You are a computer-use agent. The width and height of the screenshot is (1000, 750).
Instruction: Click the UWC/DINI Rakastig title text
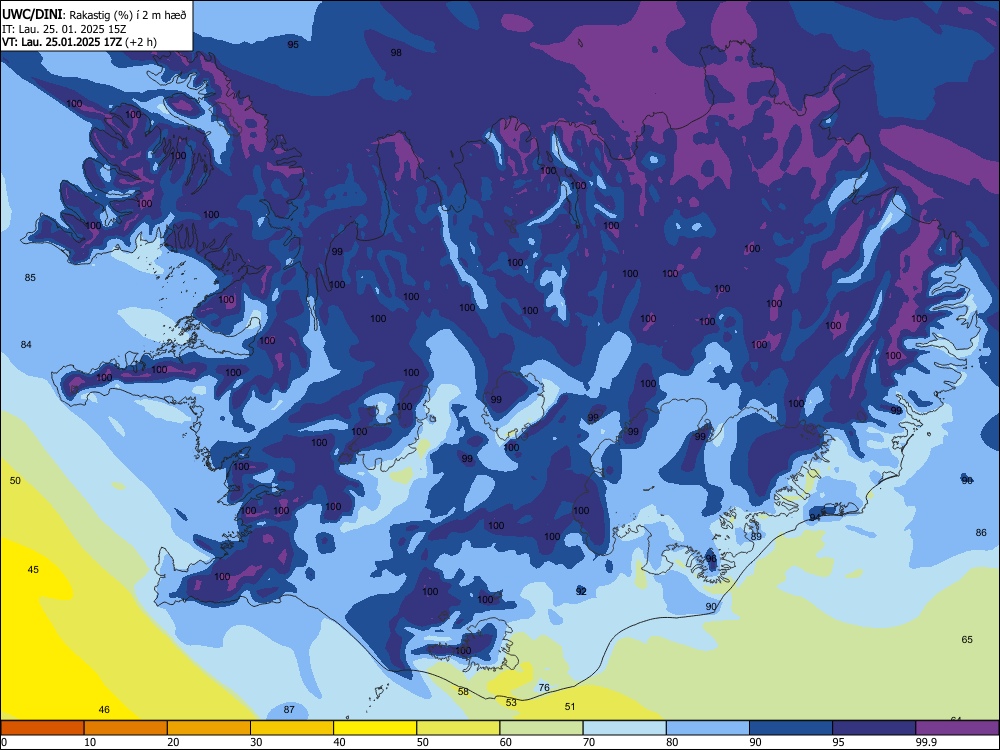tap(94, 15)
